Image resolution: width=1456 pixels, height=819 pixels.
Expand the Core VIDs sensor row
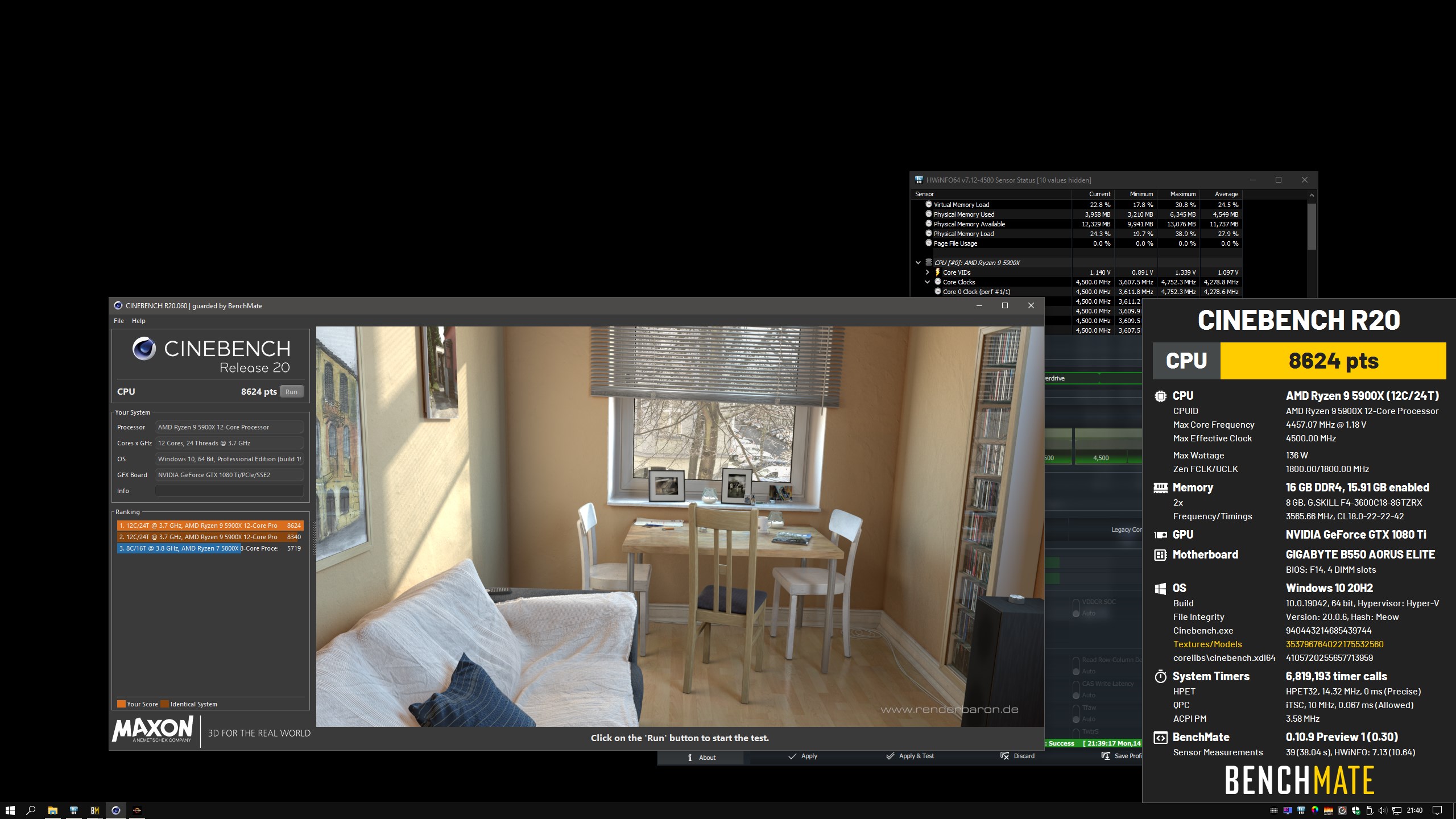927,272
